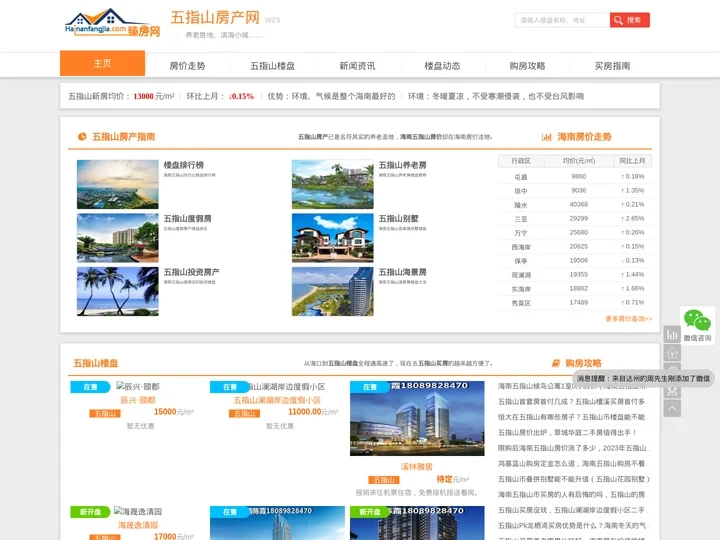This screenshot has width=720, height=540.
Task: Click the 楼盘排行榜 title link
Action: [184, 165]
